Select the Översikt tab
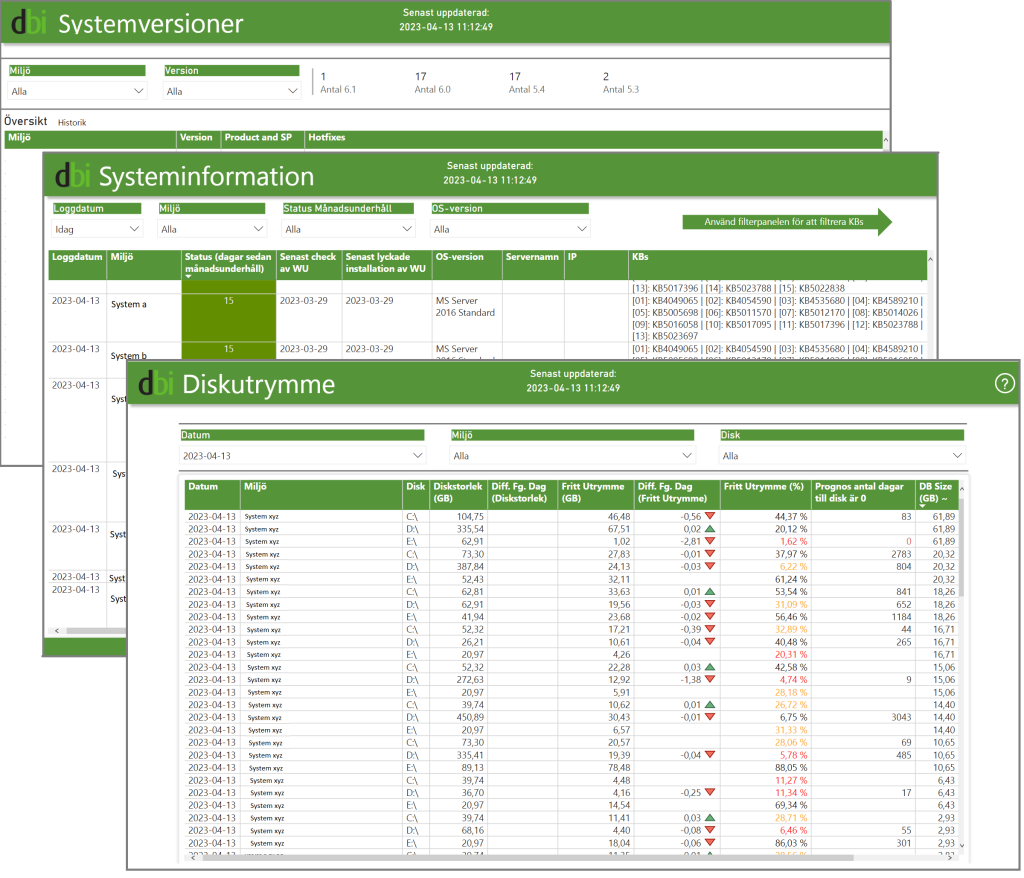The image size is (1024, 878). (26, 122)
